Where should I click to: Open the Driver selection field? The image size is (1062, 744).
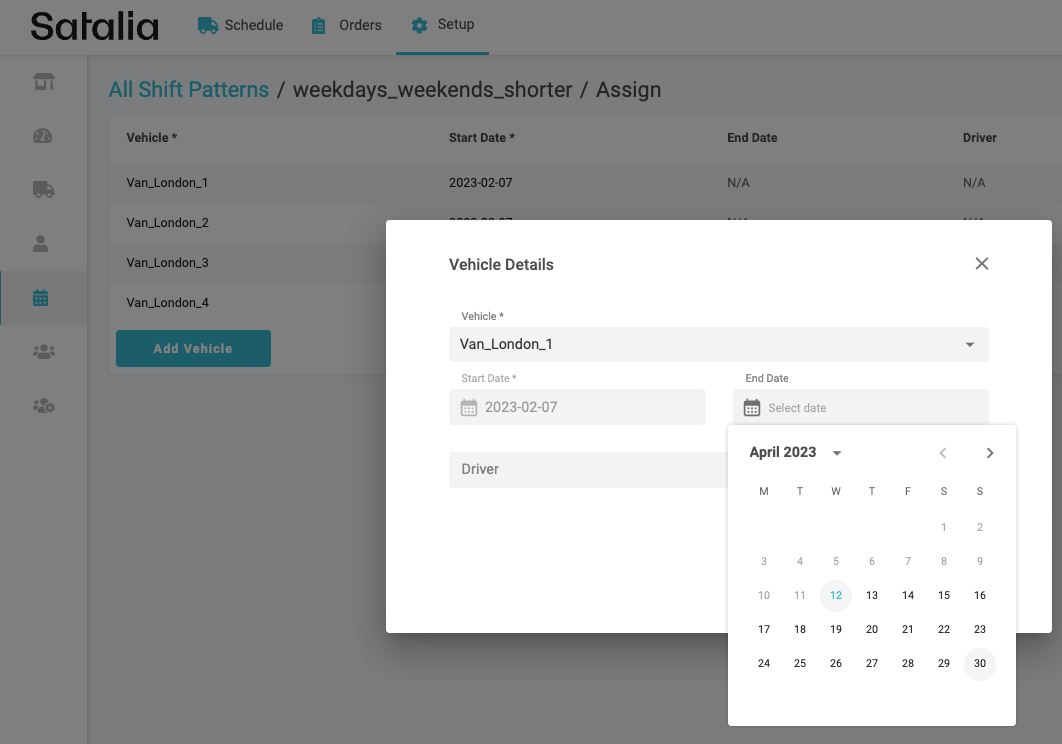tap(590, 469)
